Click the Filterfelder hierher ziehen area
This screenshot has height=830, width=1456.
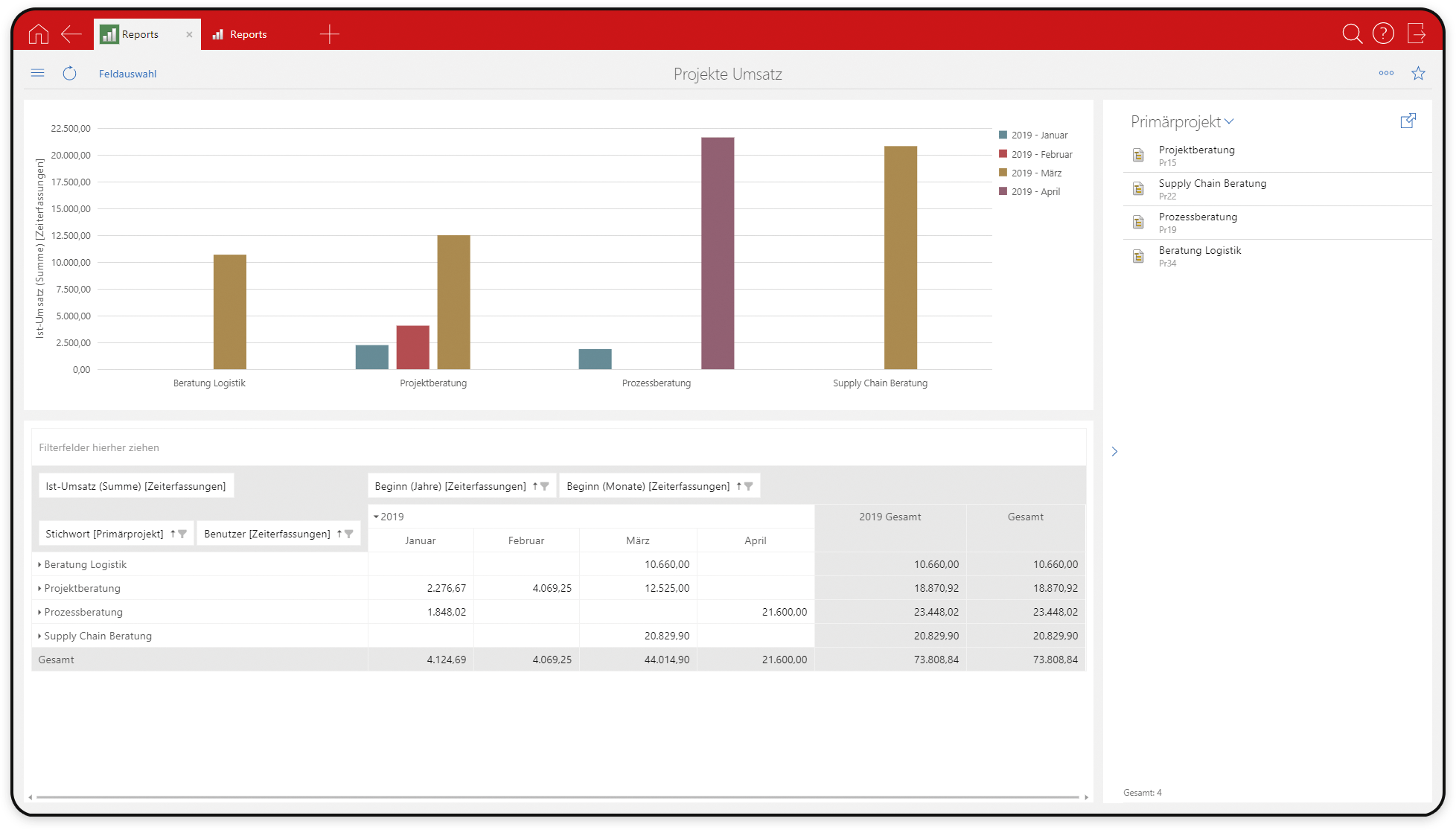[558, 447]
